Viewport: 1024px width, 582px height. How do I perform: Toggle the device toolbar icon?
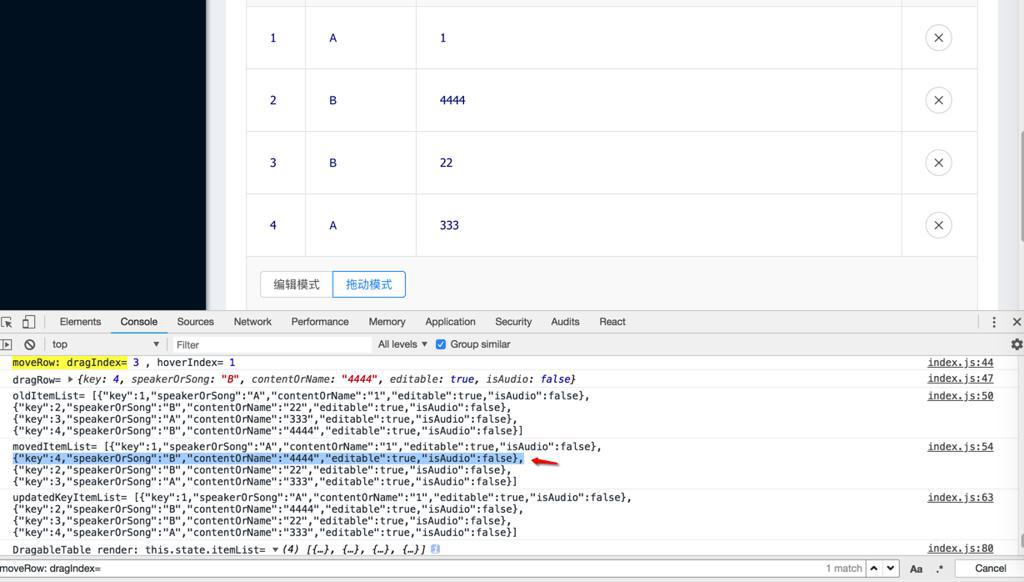[x=28, y=322]
